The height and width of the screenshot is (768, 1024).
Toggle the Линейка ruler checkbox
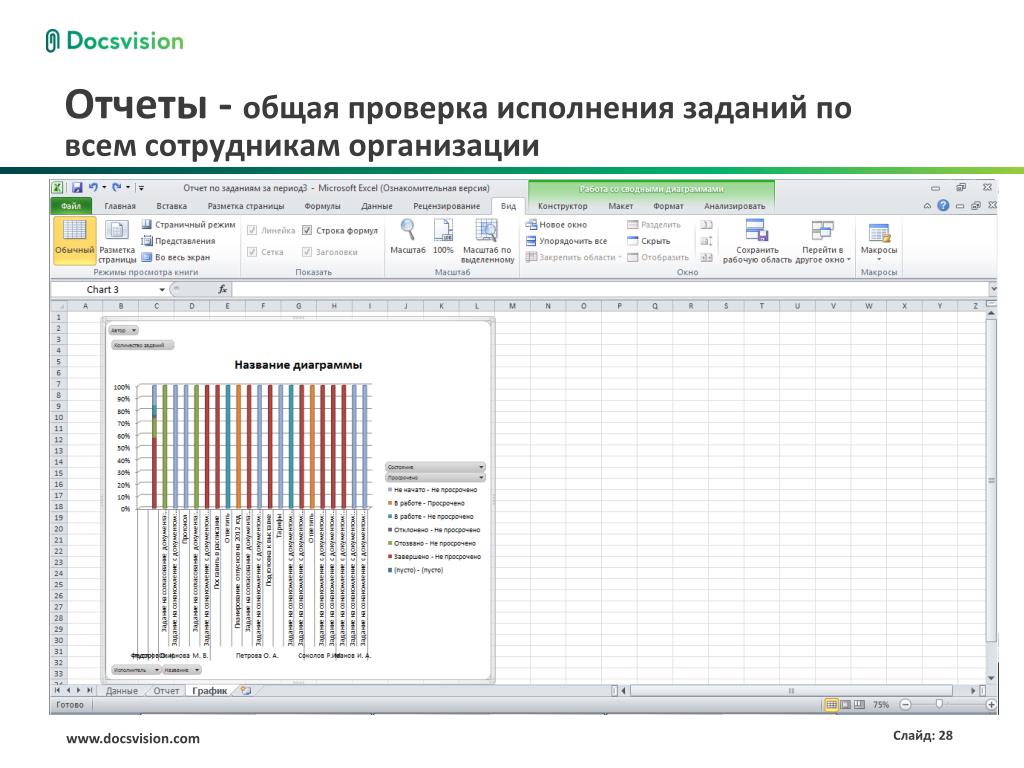[x=252, y=231]
